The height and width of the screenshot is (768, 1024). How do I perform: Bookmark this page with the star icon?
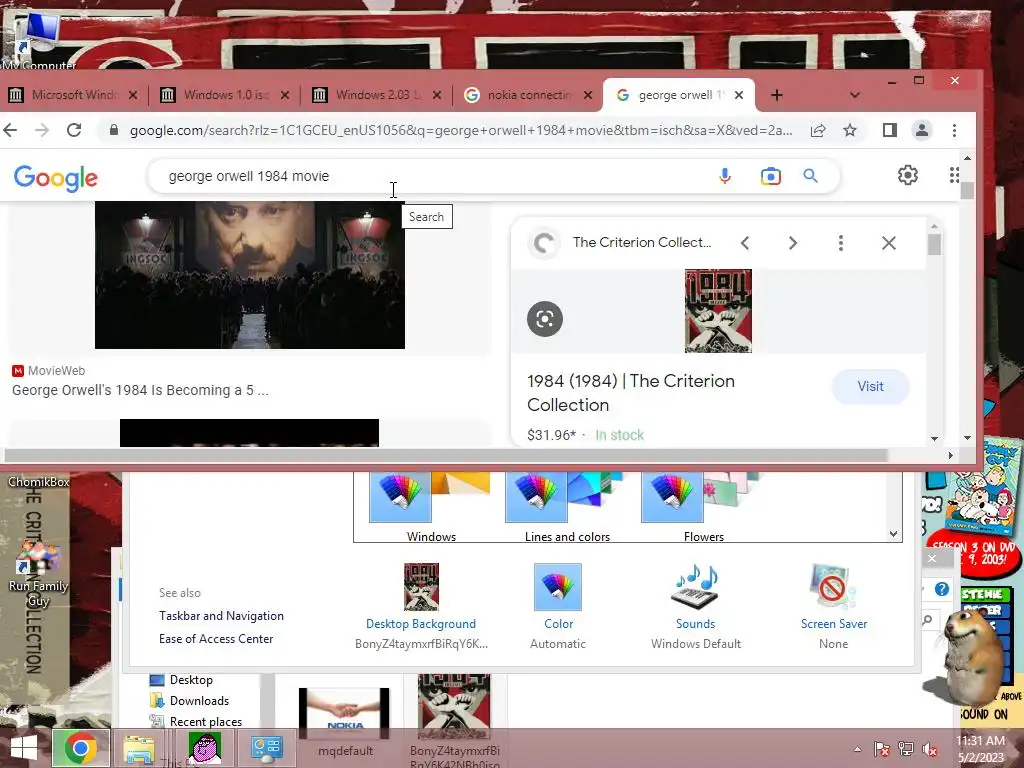point(850,130)
